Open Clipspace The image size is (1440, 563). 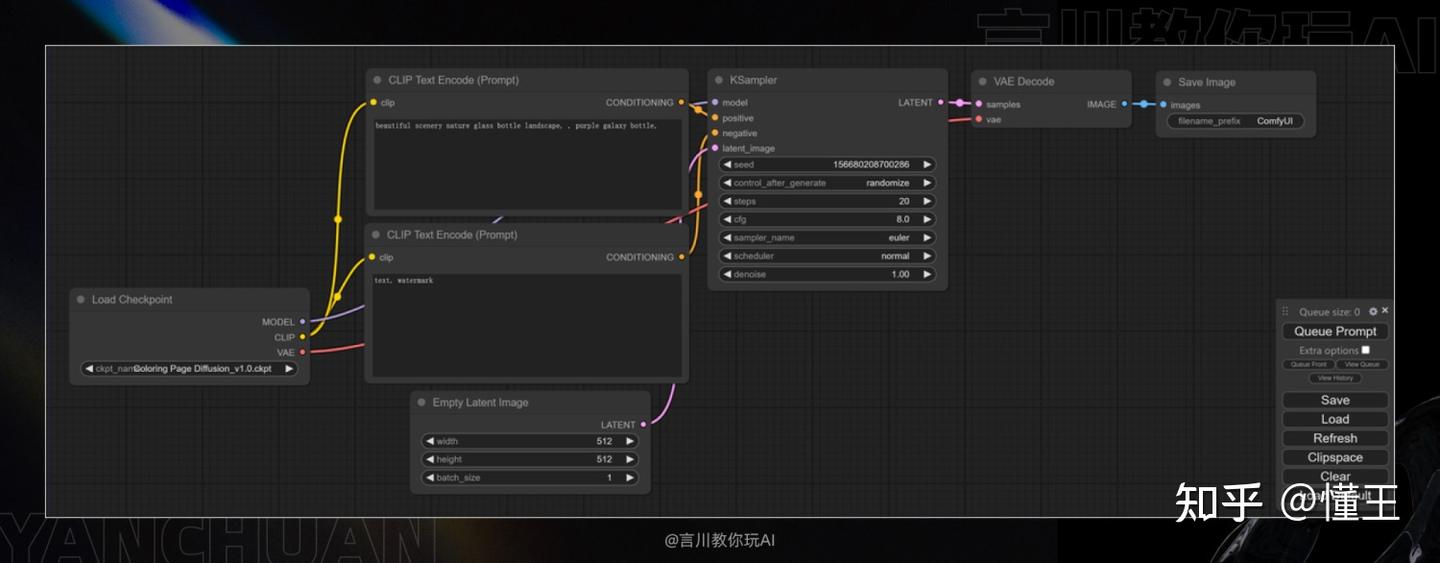[x=1335, y=457]
